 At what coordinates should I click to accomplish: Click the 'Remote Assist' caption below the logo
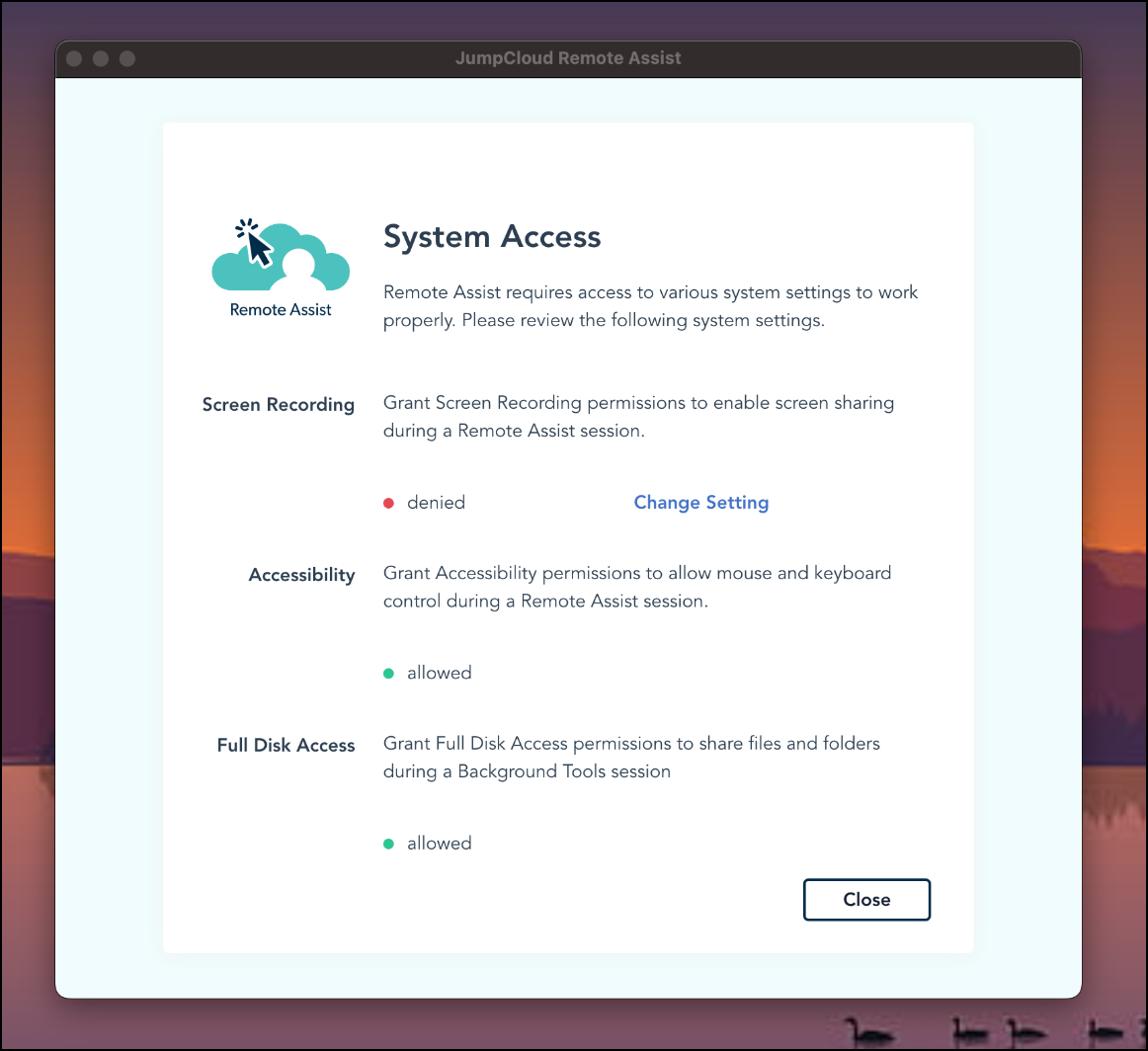coord(281,310)
